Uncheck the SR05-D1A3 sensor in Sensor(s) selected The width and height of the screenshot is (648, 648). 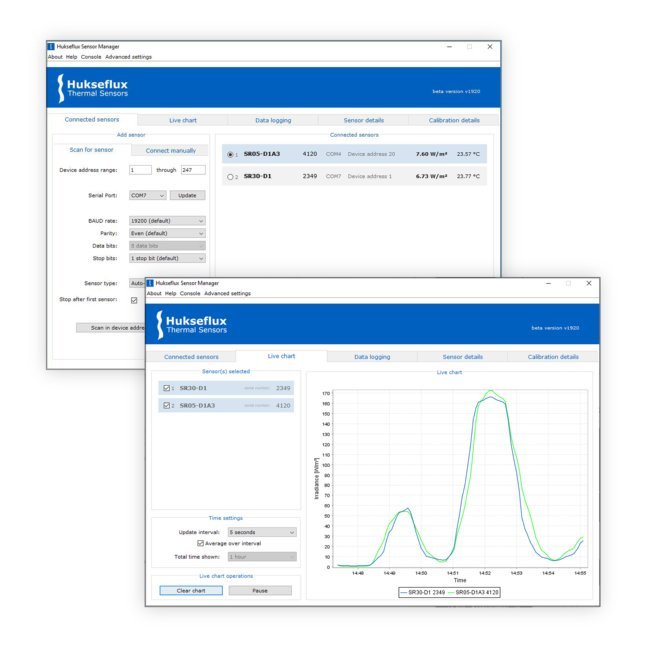point(167,405)
